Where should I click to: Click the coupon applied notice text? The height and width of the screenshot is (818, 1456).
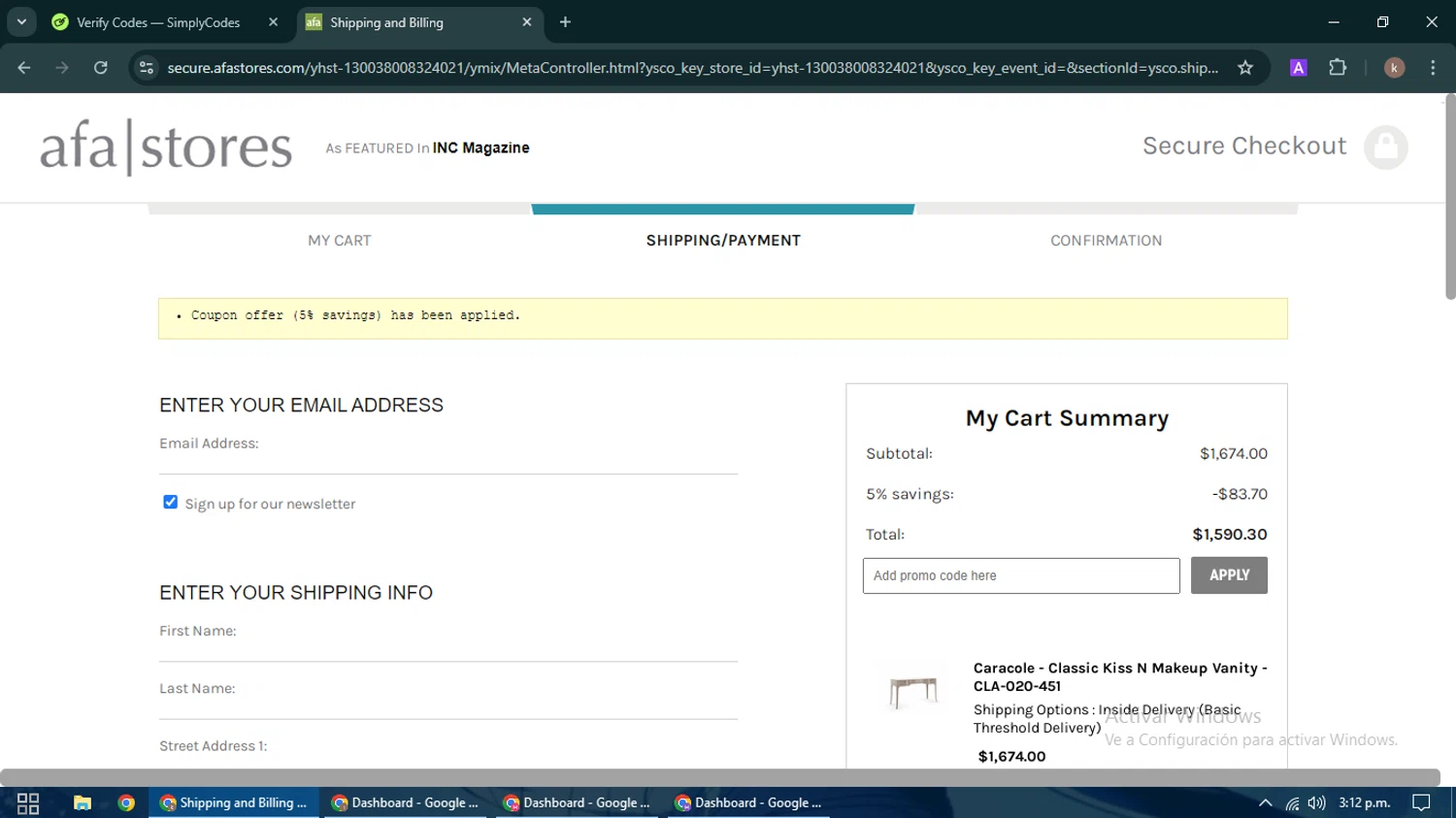click(355, 315)
